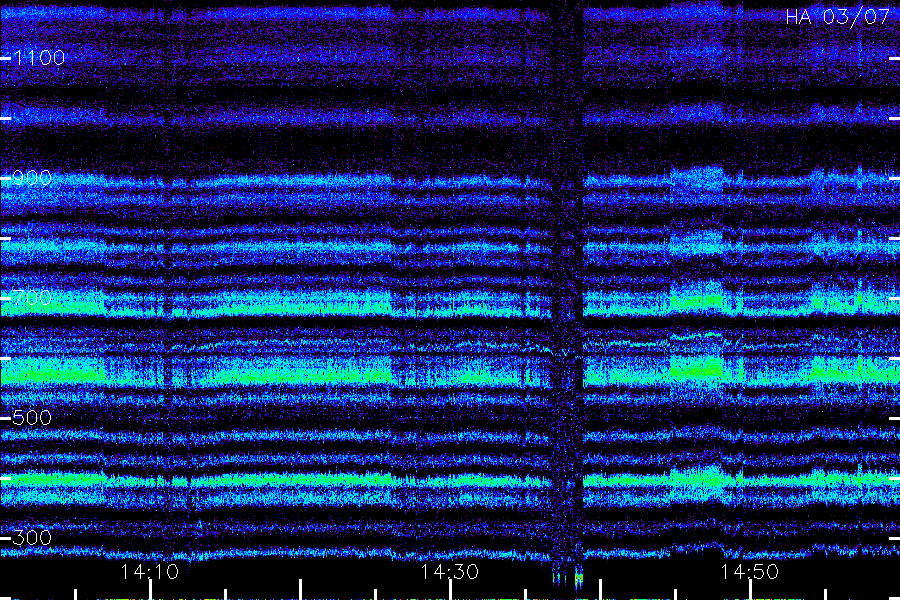Click the 1100 frequency axis label
The width and height of the screenshot is (900, 600).
(39, 58)
